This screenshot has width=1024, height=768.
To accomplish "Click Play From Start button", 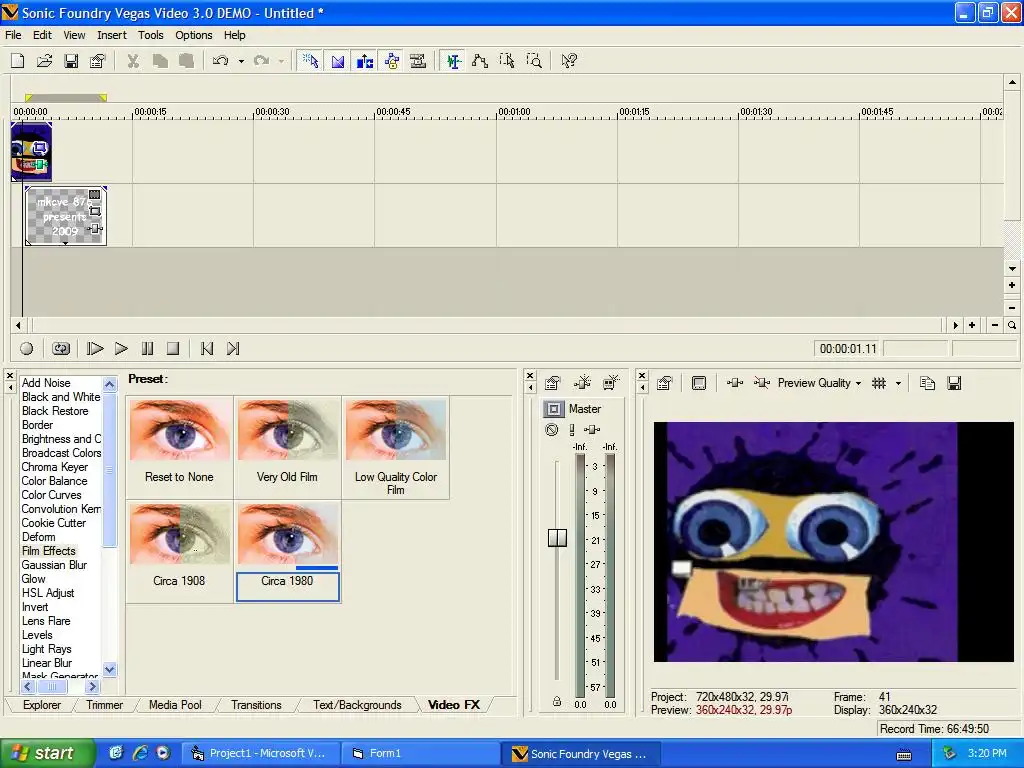I will (x=95, y=349).
